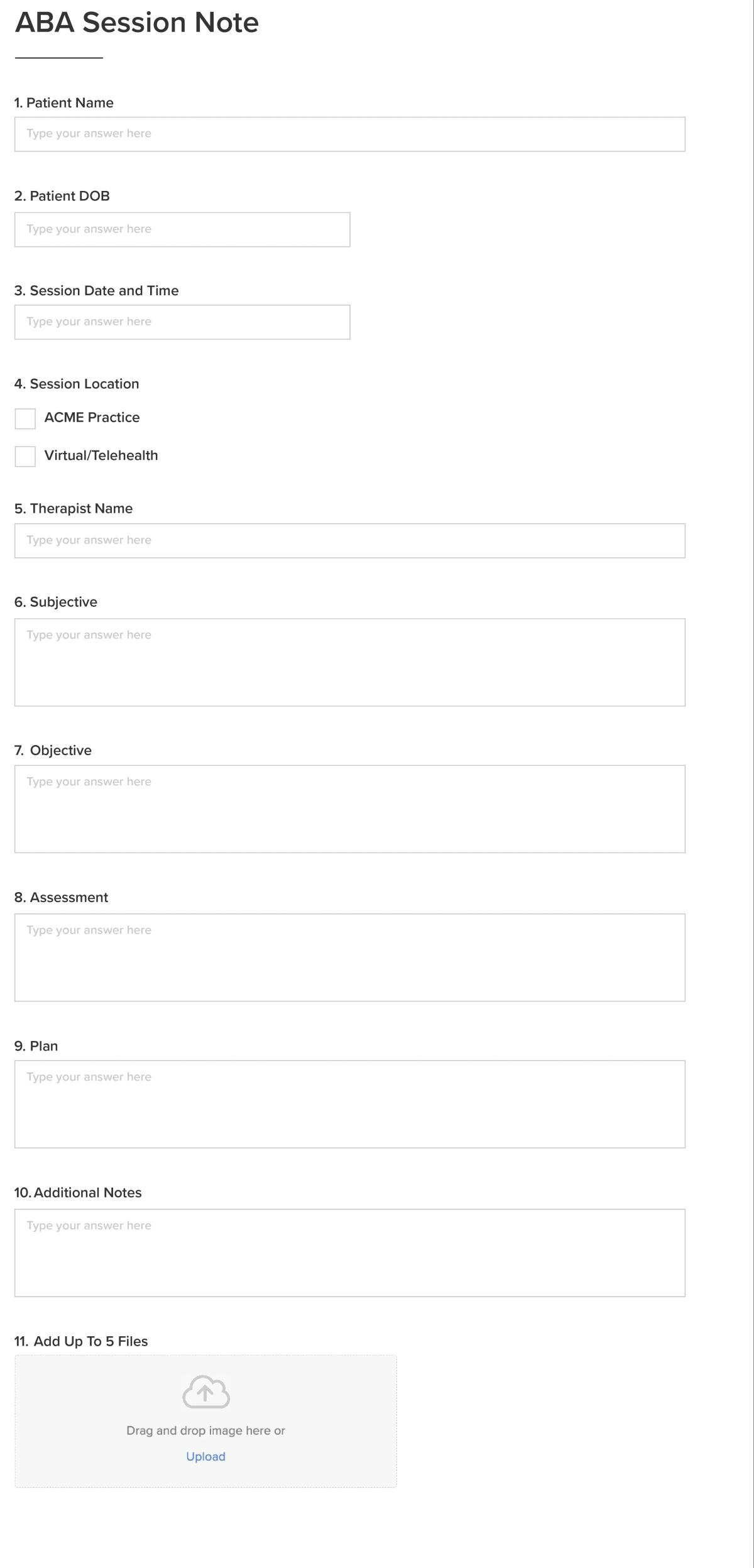This screenshot has width=754, height=1568.
Task: Select the Session Date and Time field
Action: pos(182,322)
